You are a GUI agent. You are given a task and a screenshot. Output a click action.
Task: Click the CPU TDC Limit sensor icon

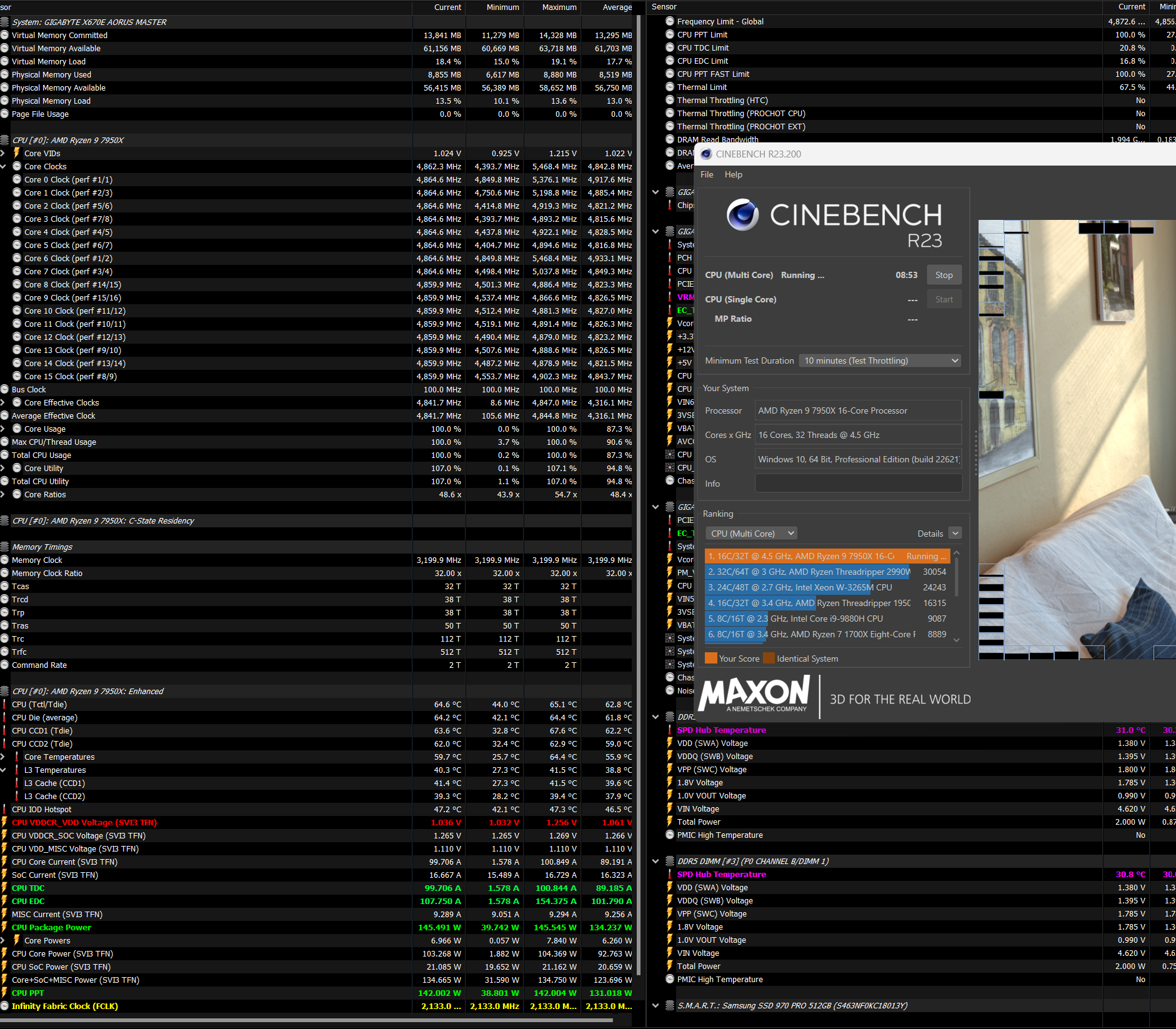coord(670,47)
